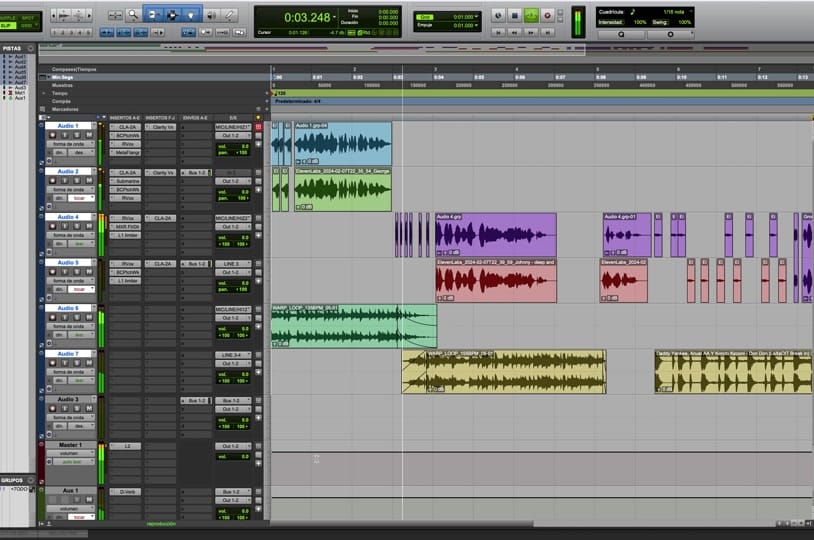Click INSERTOS A-E column header
Screen dimensions: 814x540
125,118
